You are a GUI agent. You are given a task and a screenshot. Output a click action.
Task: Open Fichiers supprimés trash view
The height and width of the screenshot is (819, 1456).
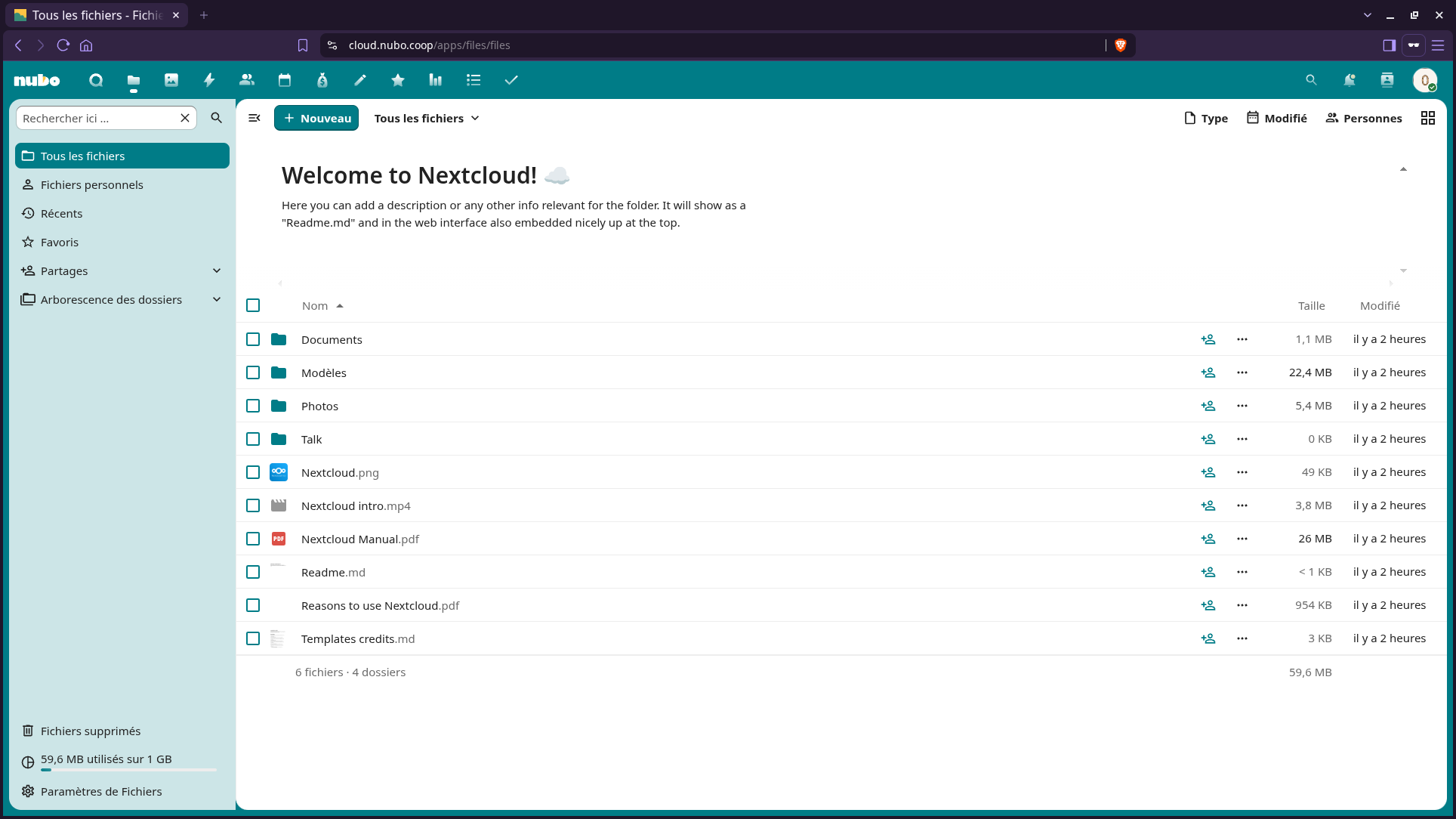click(122, 731)
